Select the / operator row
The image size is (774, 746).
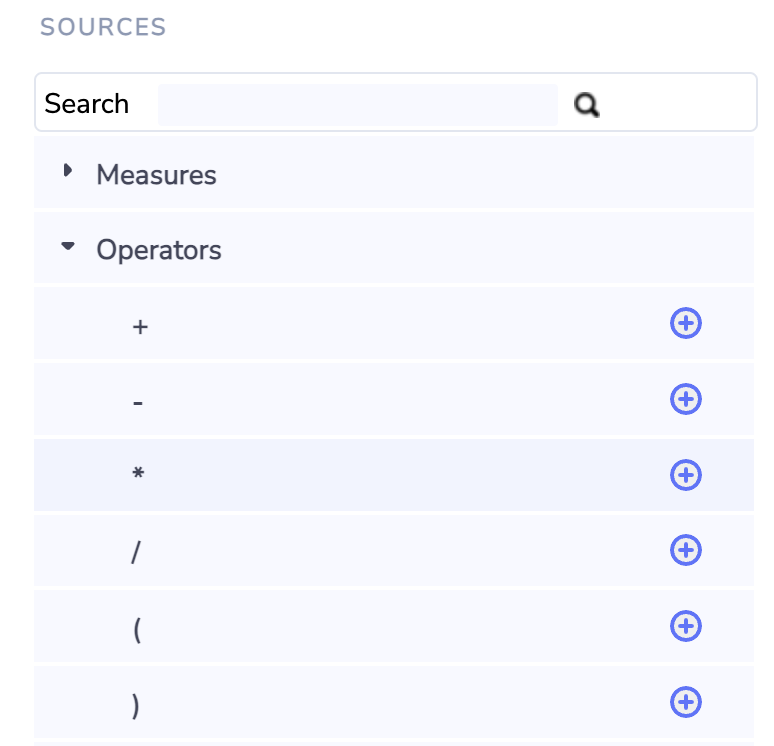136,552
